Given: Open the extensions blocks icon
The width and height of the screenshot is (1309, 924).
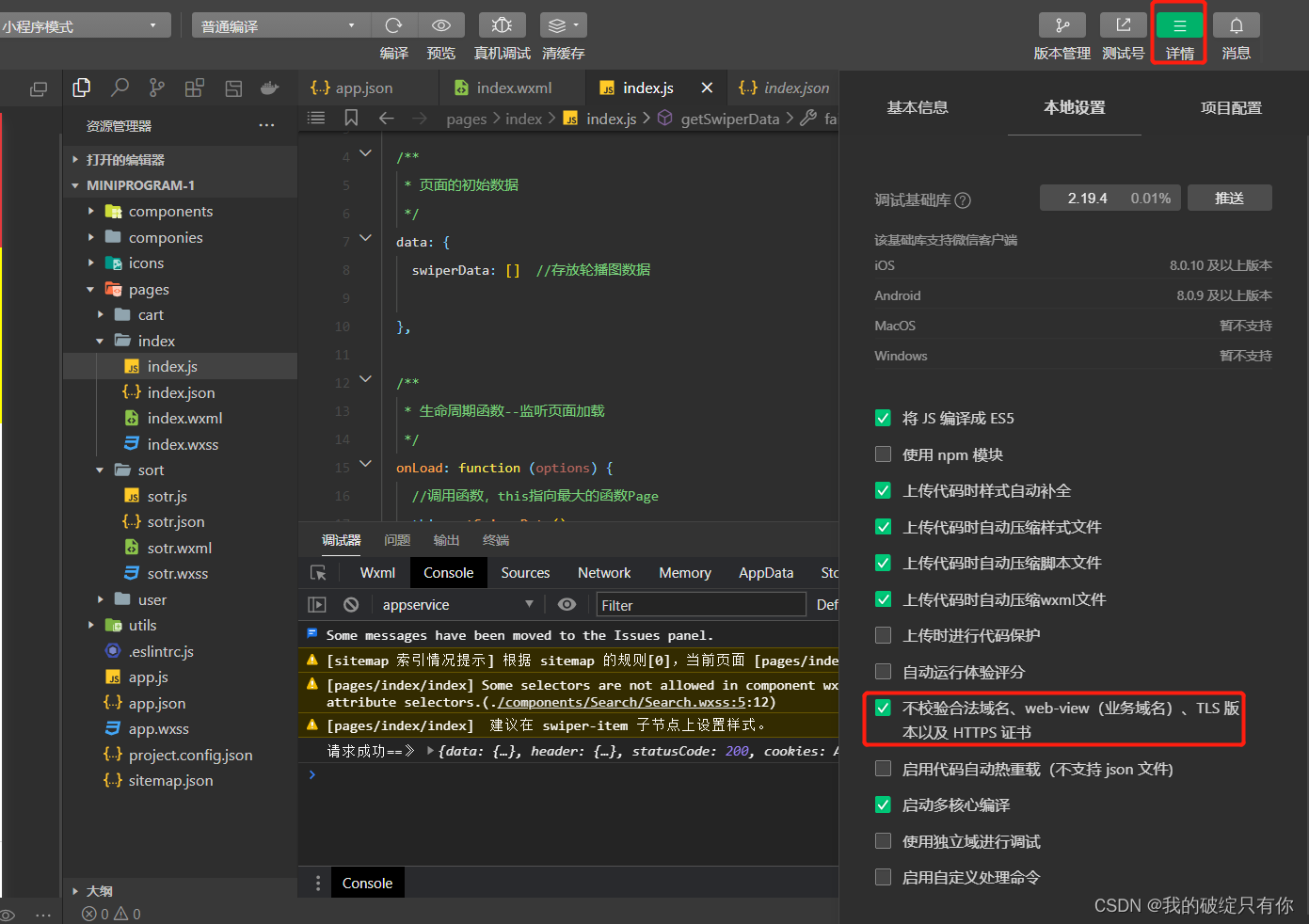Looking at the screenshot, I should coord(195,88).
